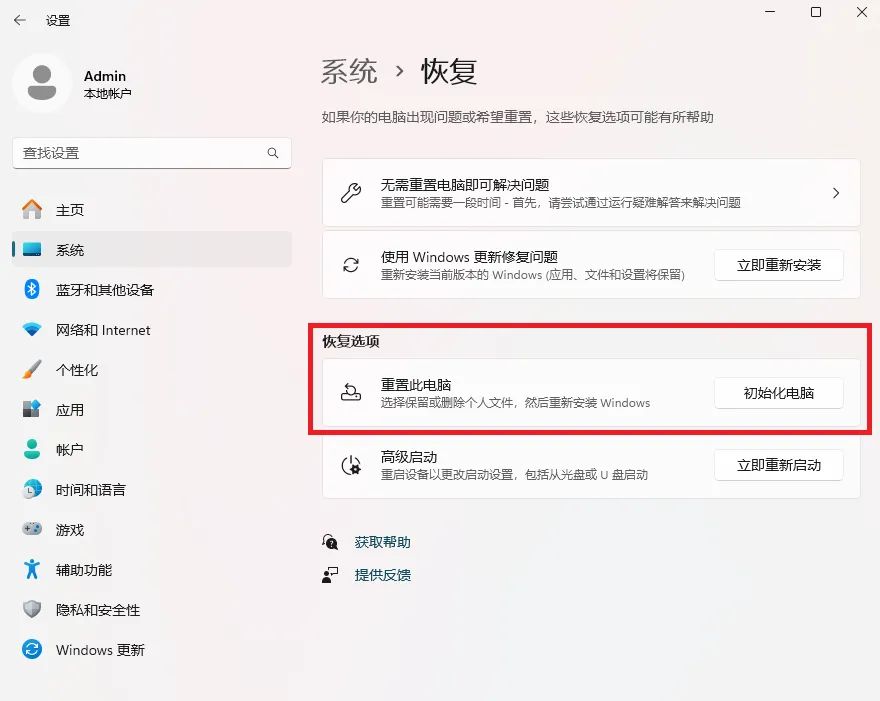Click the 立即重新启动 button

(x=778, y=465)
